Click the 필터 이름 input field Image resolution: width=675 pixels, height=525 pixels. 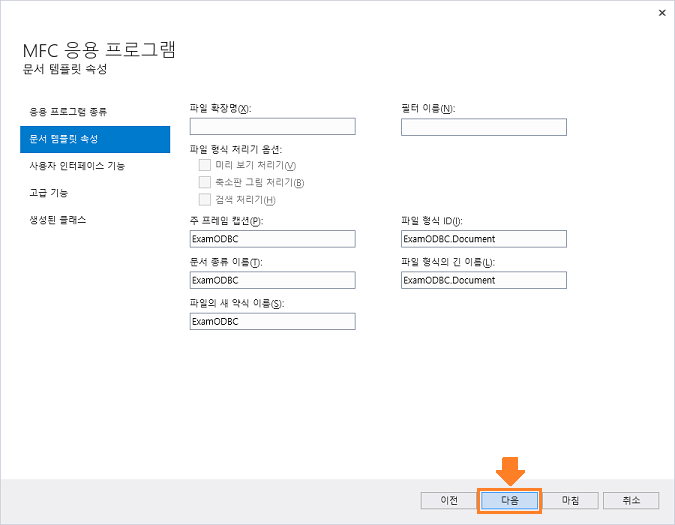click(x=484, y=127)
